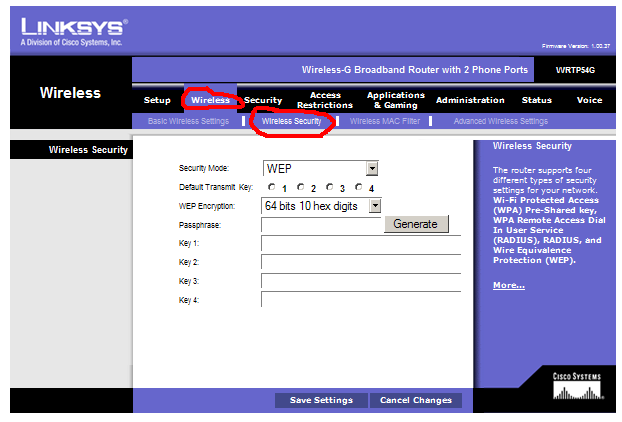Open the Security tab
The width and height of the screenshot is (622, 422).
click(263, 100)
